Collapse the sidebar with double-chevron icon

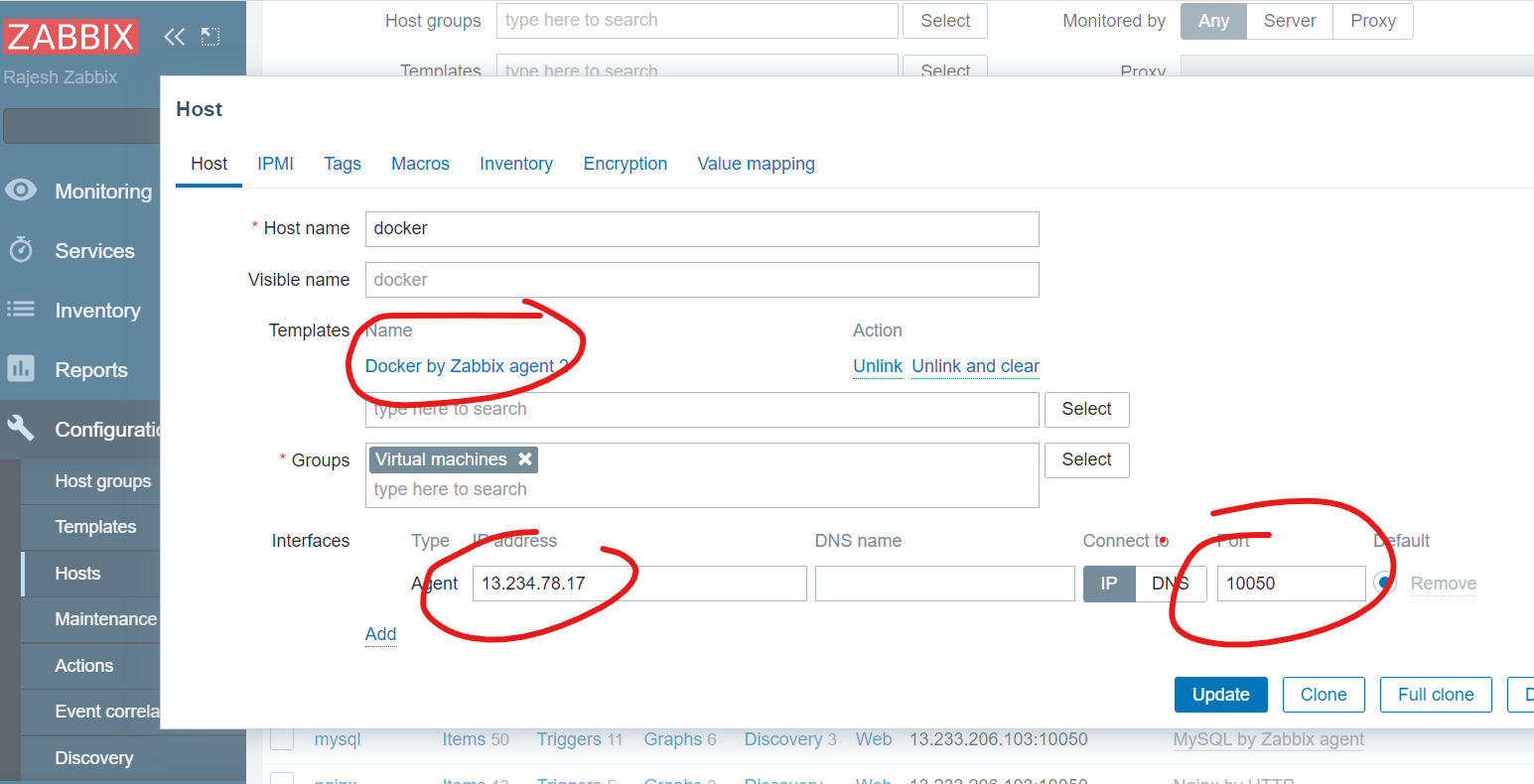[x=175, y=37]
